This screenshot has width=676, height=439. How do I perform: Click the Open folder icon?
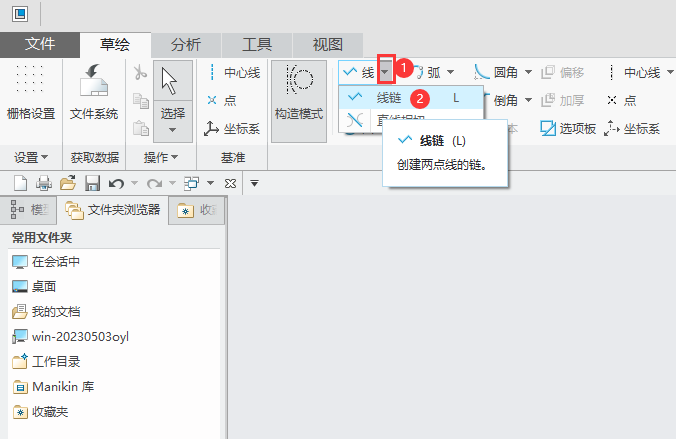pos(68,183)
